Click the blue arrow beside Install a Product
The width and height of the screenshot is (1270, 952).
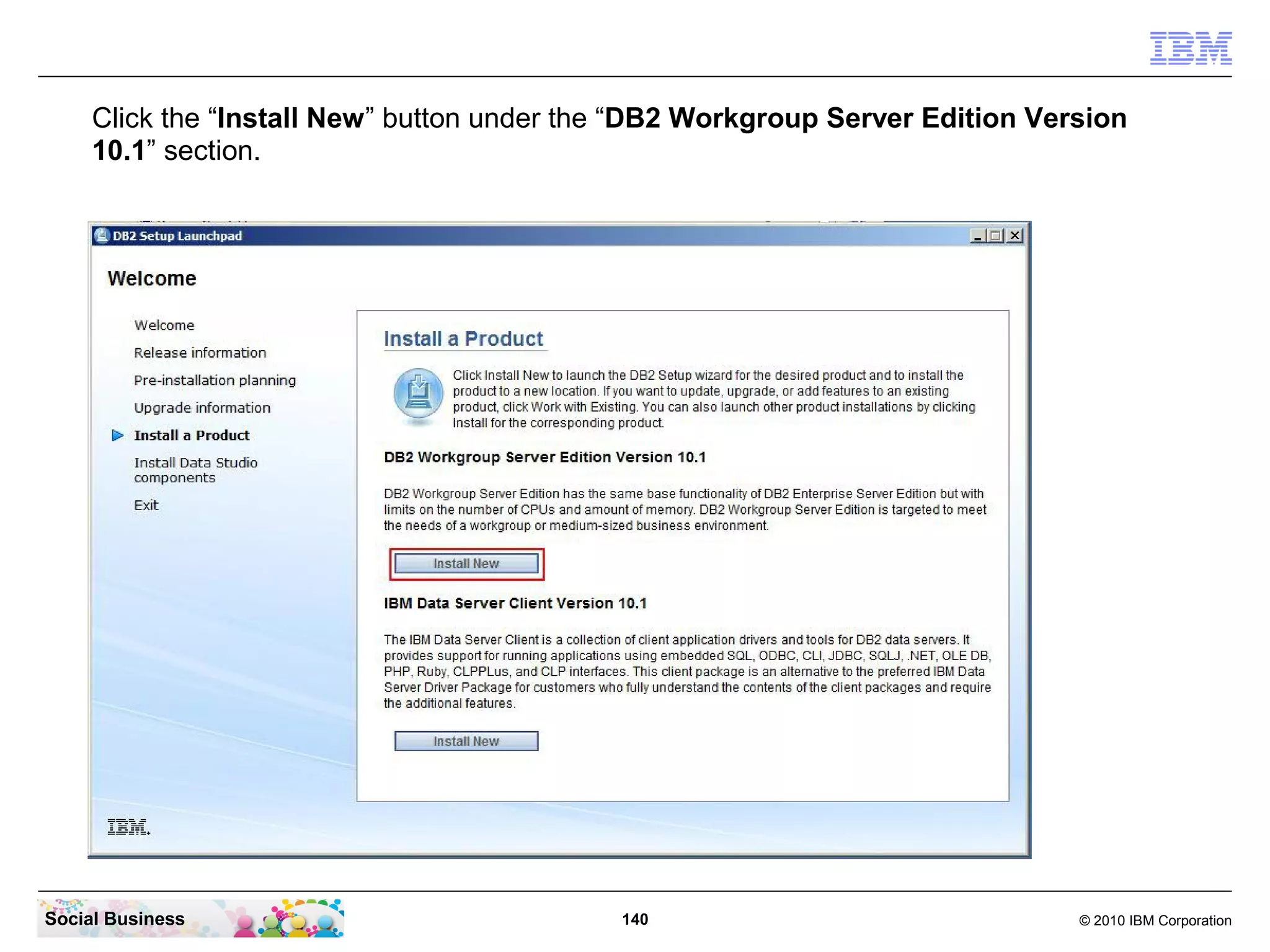(x=118, y=435)
